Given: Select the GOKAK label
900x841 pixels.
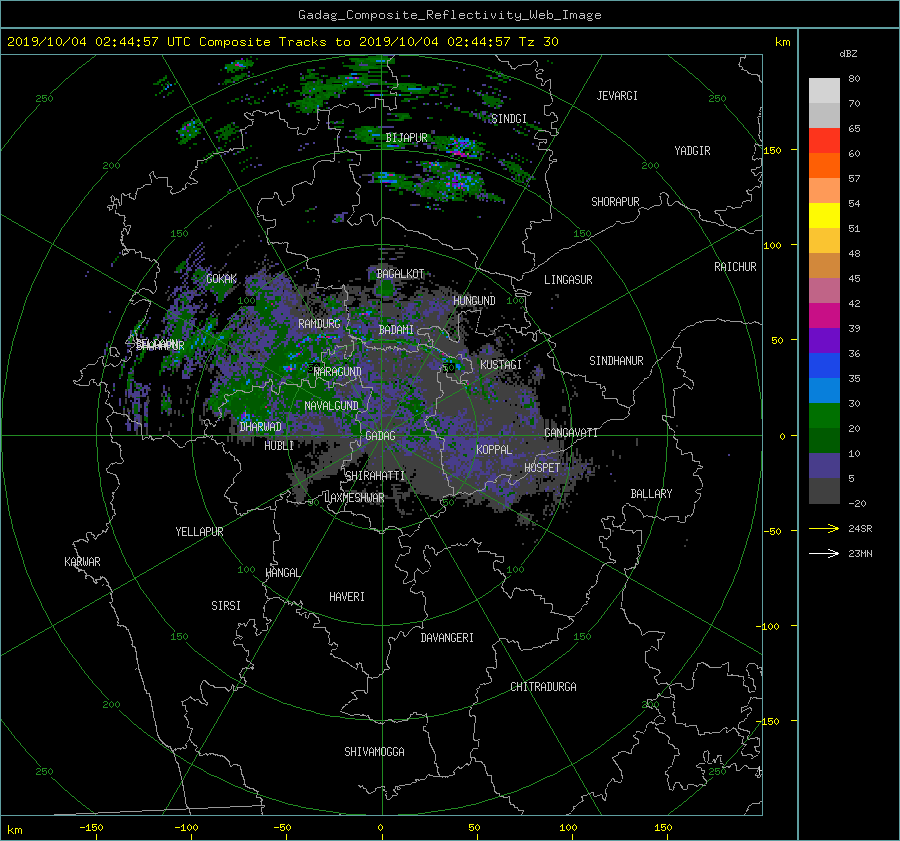Looking at the screenshot, I should click(x=221, y=278).
